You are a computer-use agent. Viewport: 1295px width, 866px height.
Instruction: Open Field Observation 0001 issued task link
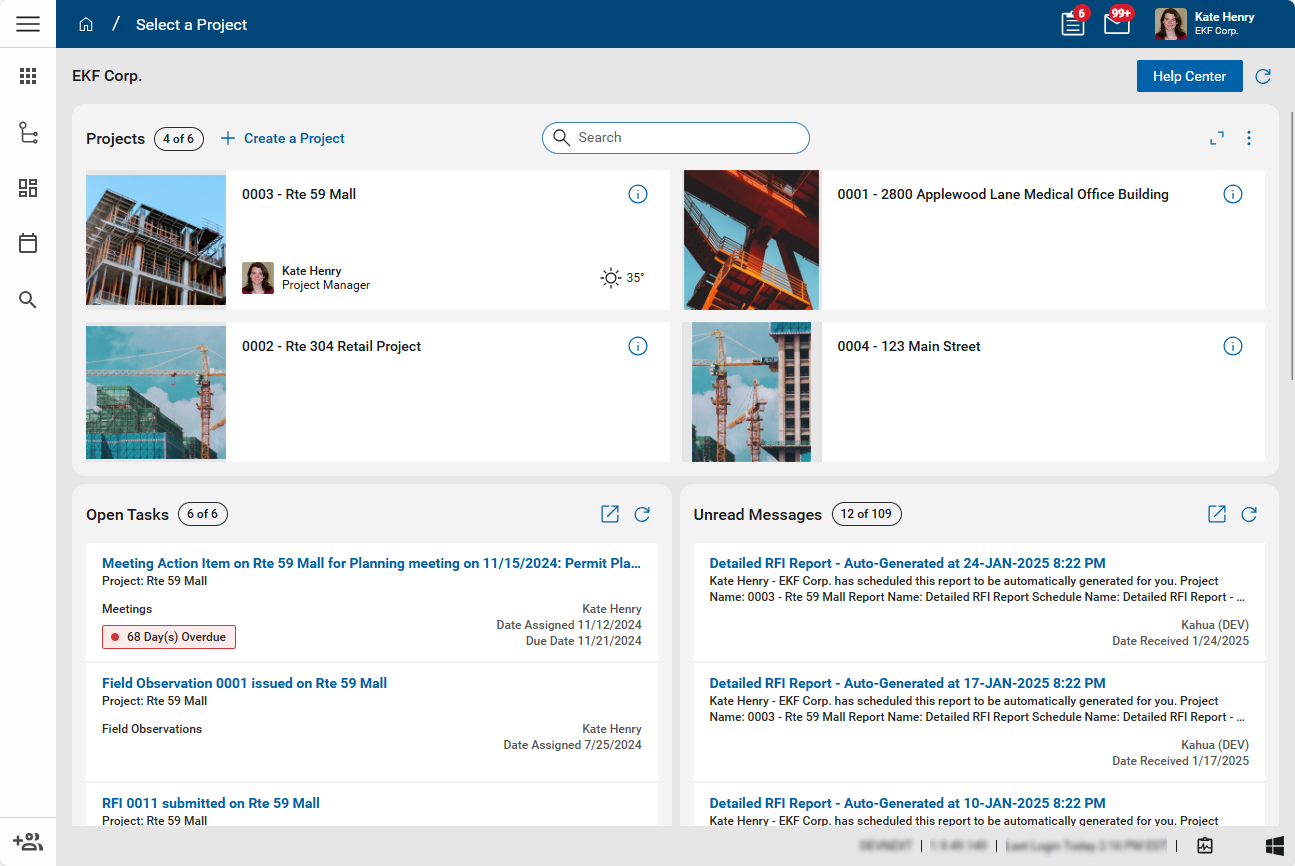[x=244, y=683]
